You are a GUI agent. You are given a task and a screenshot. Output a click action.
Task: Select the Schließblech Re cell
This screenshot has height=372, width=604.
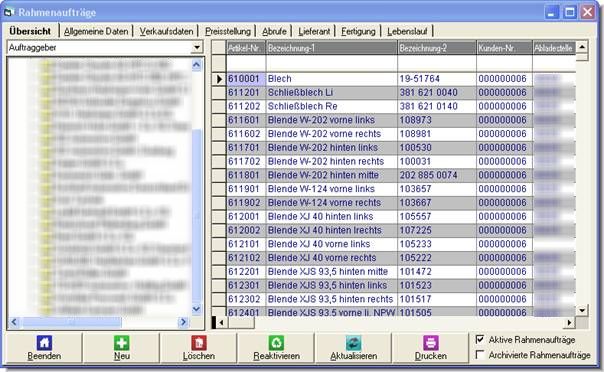[332, 106]
